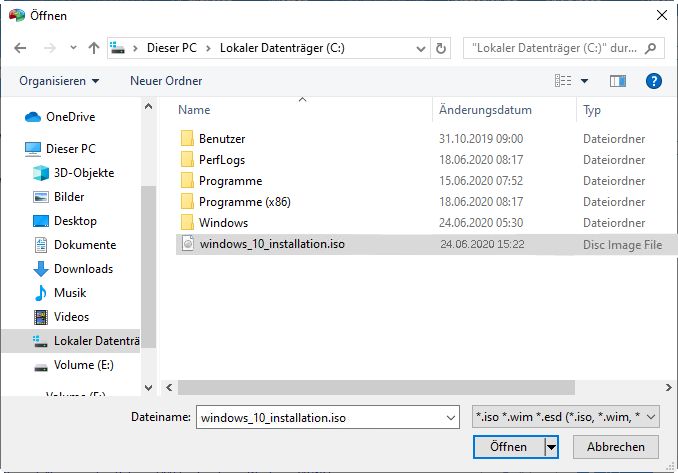Close the Öffnen dialog
The image size is (678, 473).
pyautogui.click(x=662, y=16)
